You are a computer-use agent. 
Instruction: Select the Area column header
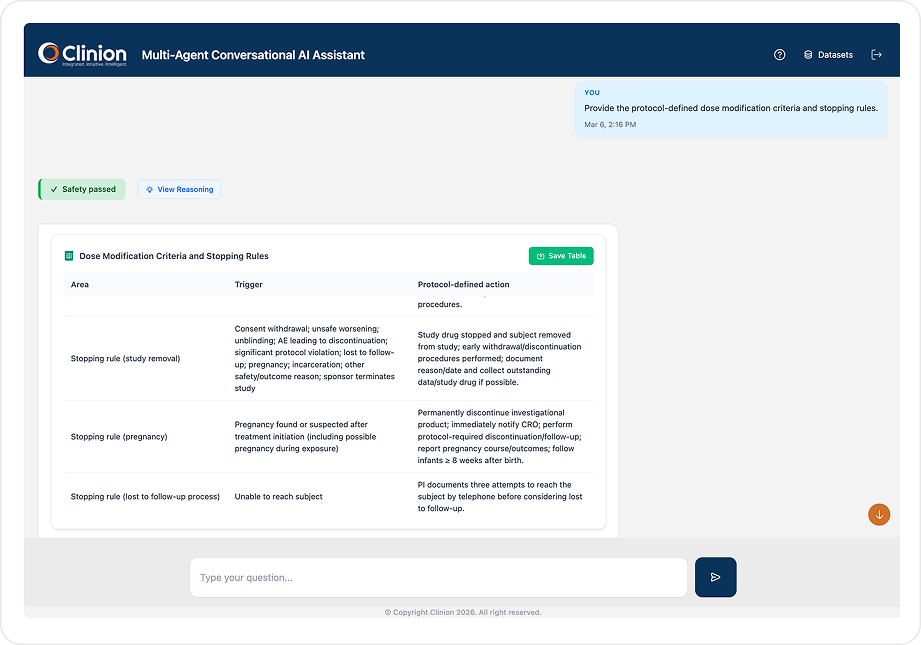click(80, 285)
